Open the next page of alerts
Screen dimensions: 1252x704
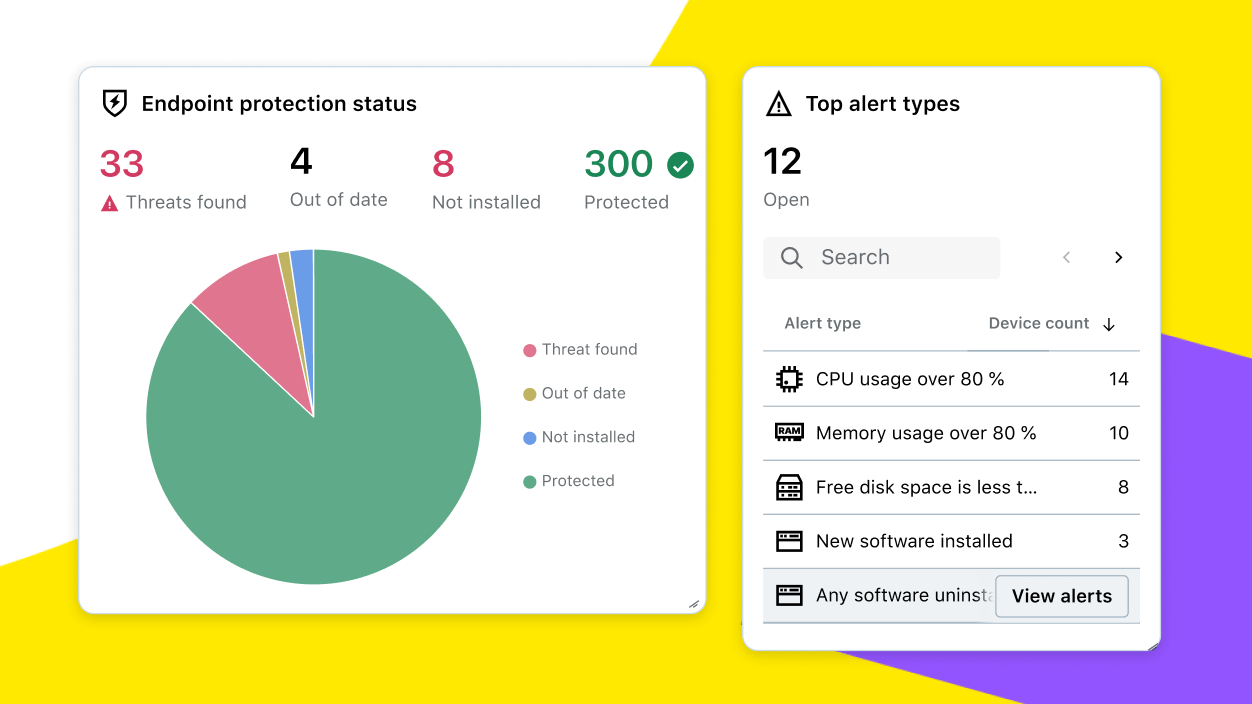click(1118, 257)
